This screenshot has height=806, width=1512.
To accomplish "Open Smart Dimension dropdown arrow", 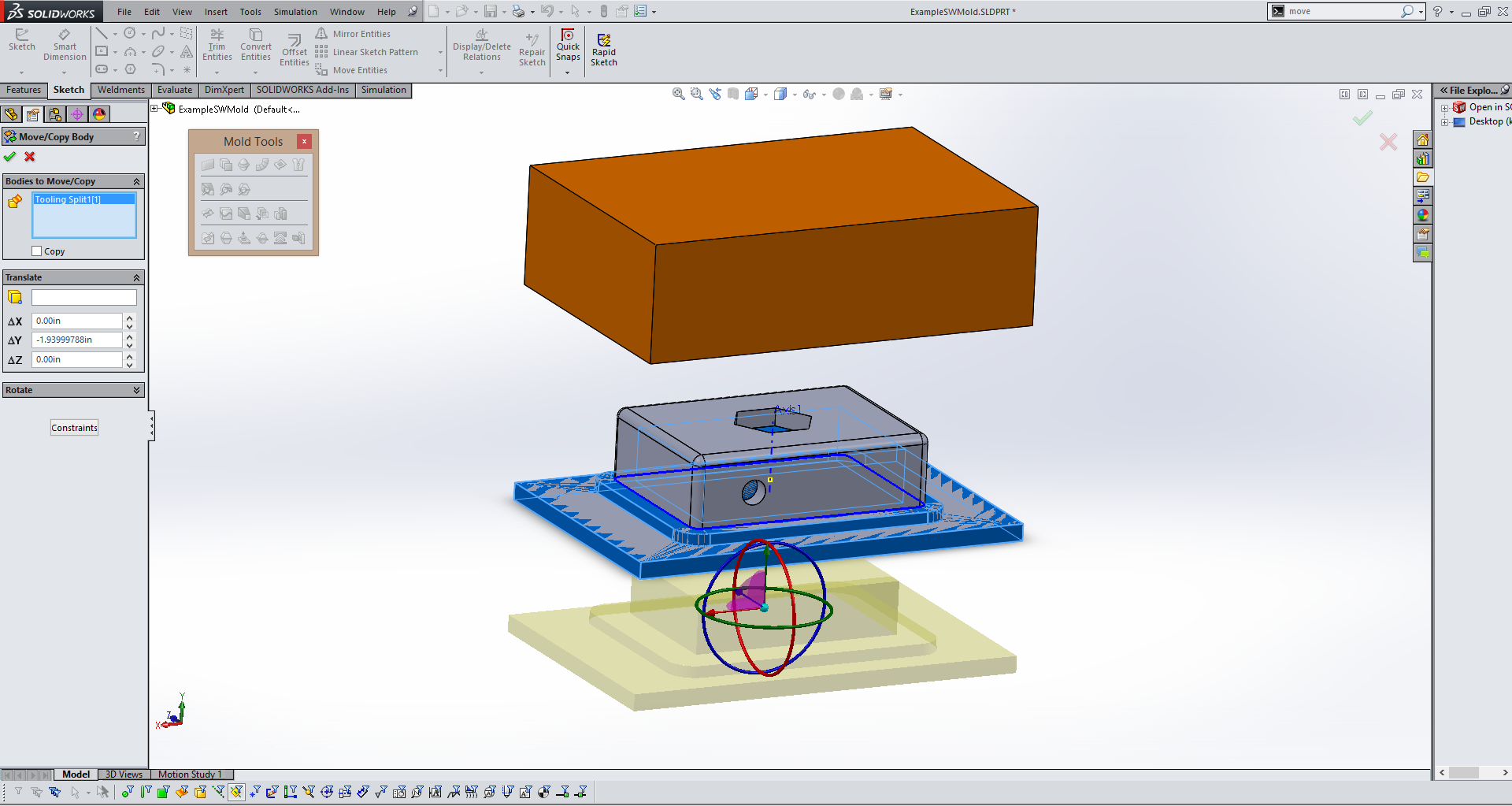I will click(x=65, y=72).
